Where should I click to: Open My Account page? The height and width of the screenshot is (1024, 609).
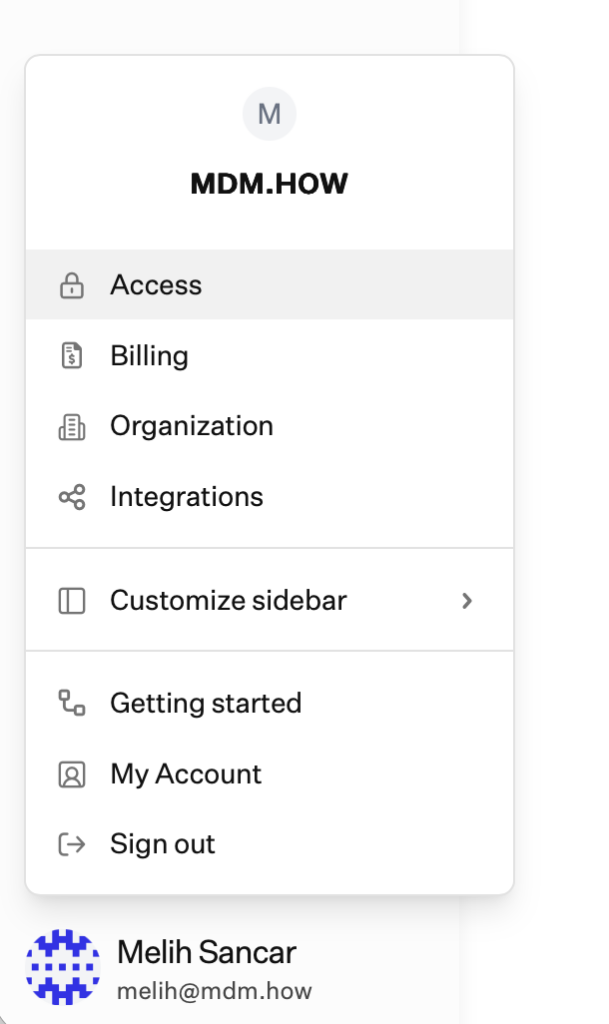click(x=270, y=775)
